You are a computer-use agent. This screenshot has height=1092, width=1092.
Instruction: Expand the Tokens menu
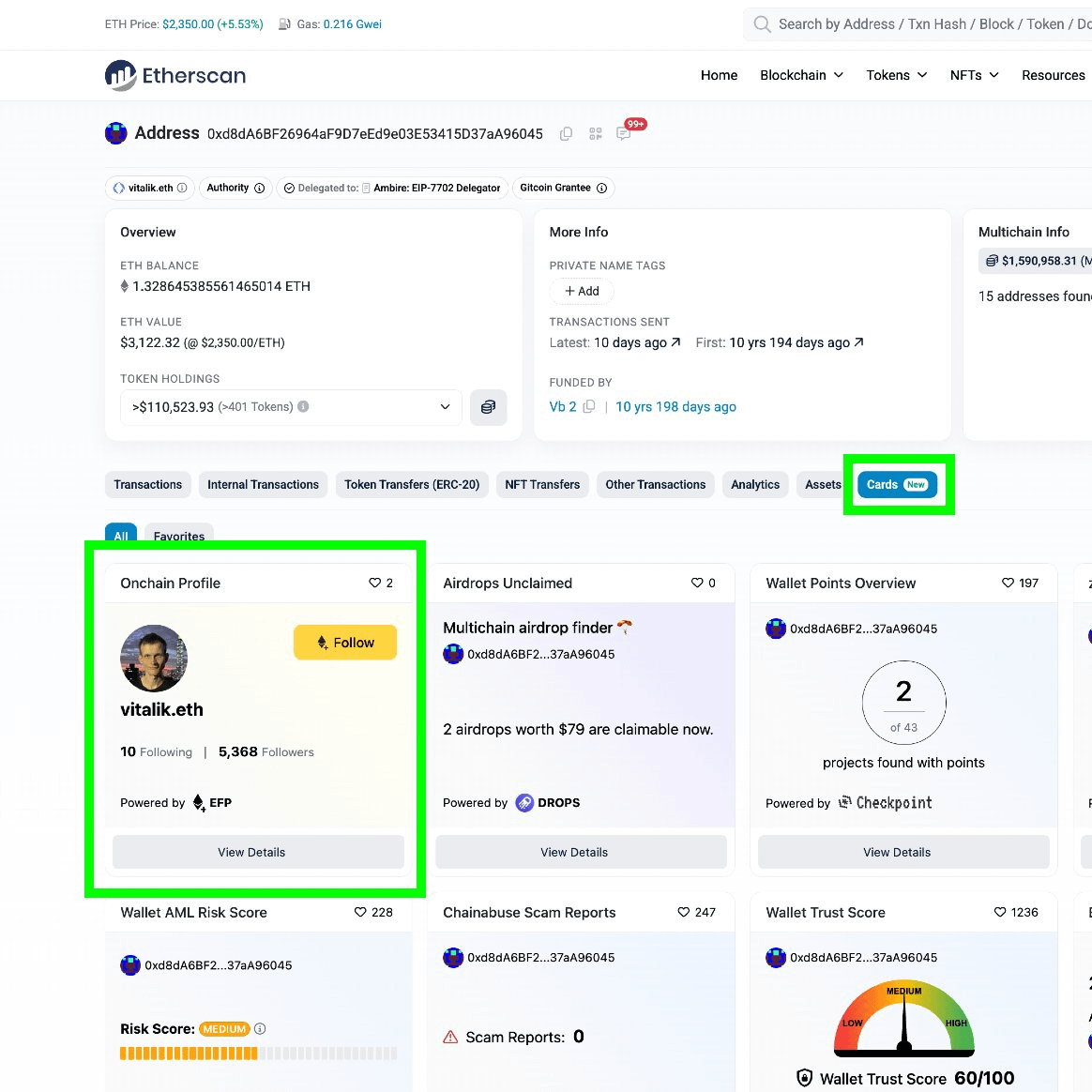click(896, 75)
